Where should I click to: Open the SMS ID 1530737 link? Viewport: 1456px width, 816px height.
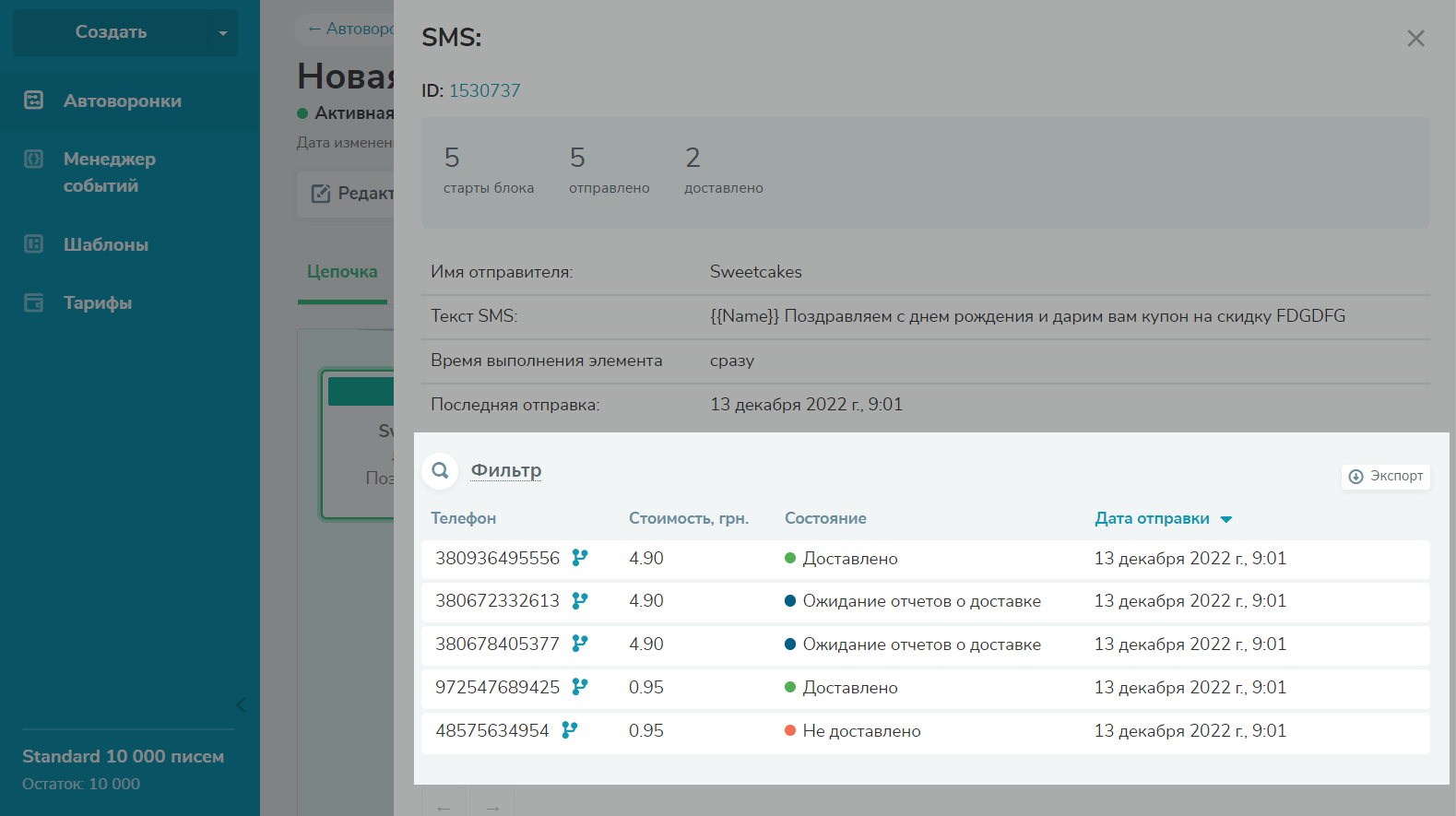pos(485,90)
